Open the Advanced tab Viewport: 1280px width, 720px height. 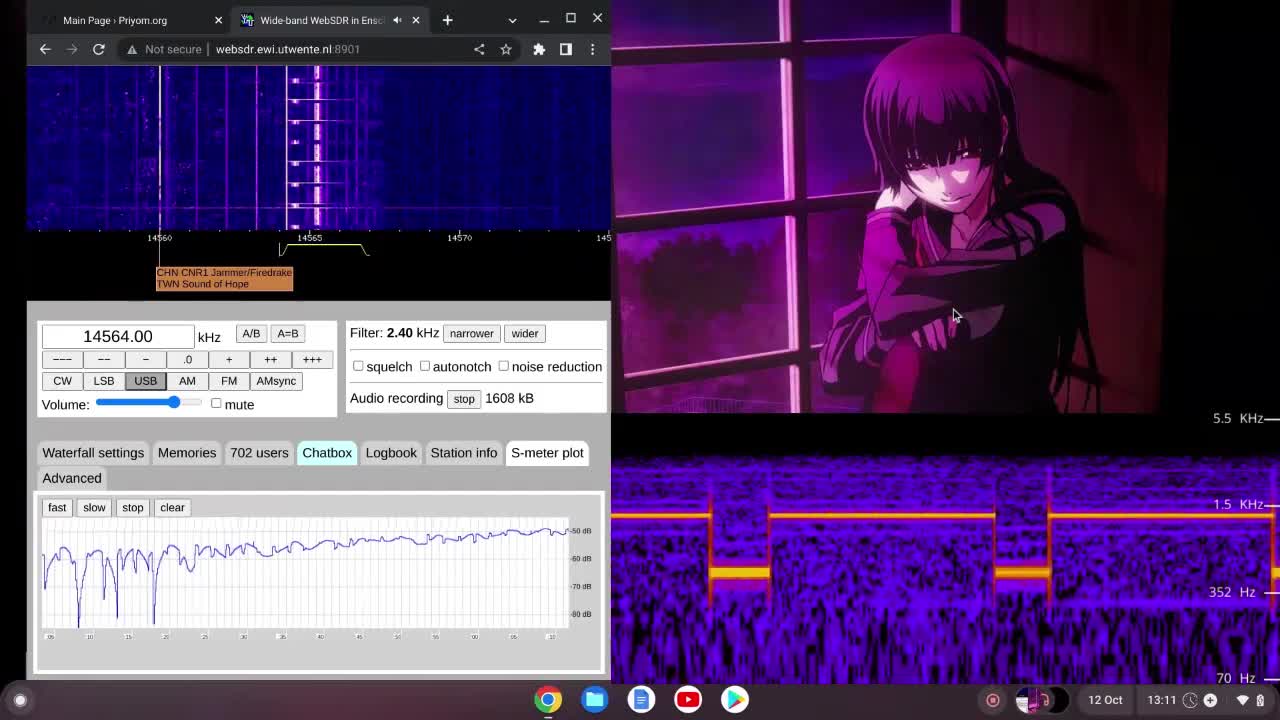tap(72, 478)
